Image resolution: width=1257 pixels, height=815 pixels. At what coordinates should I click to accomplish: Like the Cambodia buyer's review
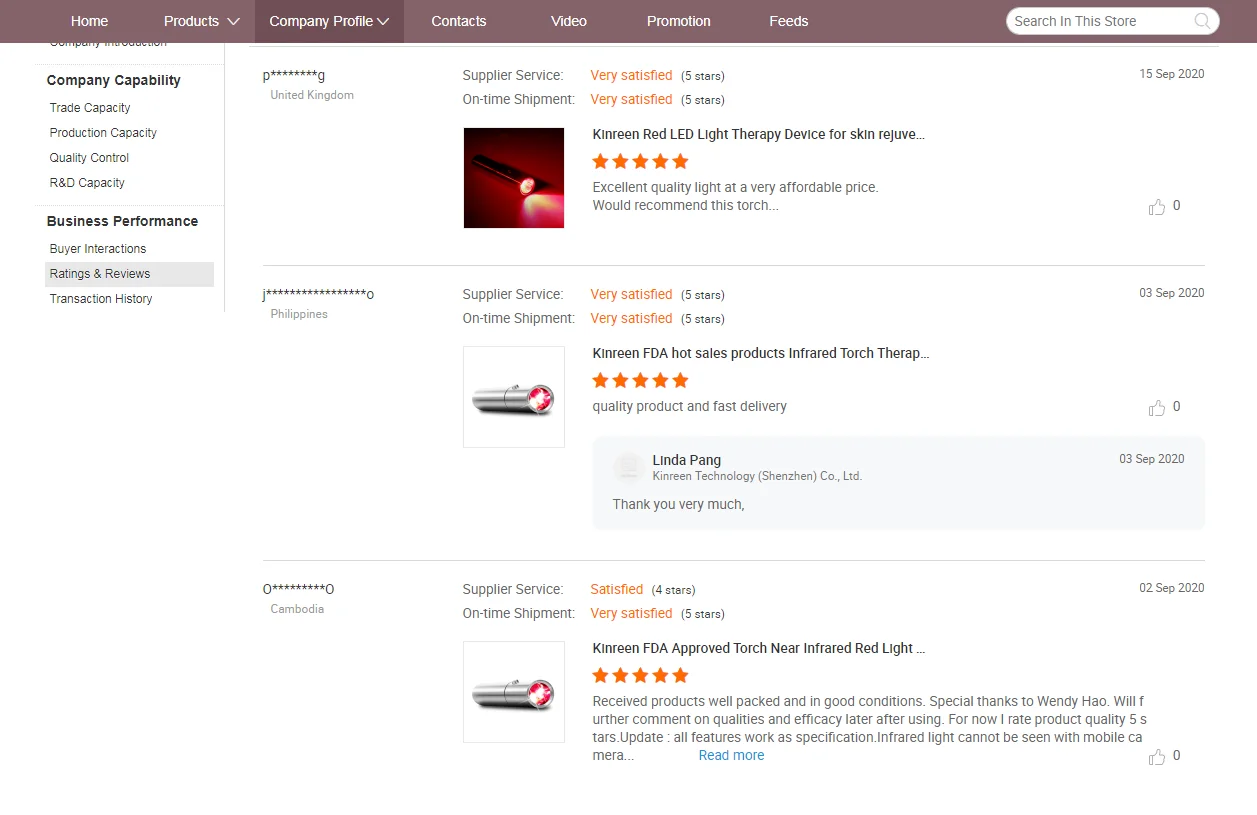point(1157,757)
